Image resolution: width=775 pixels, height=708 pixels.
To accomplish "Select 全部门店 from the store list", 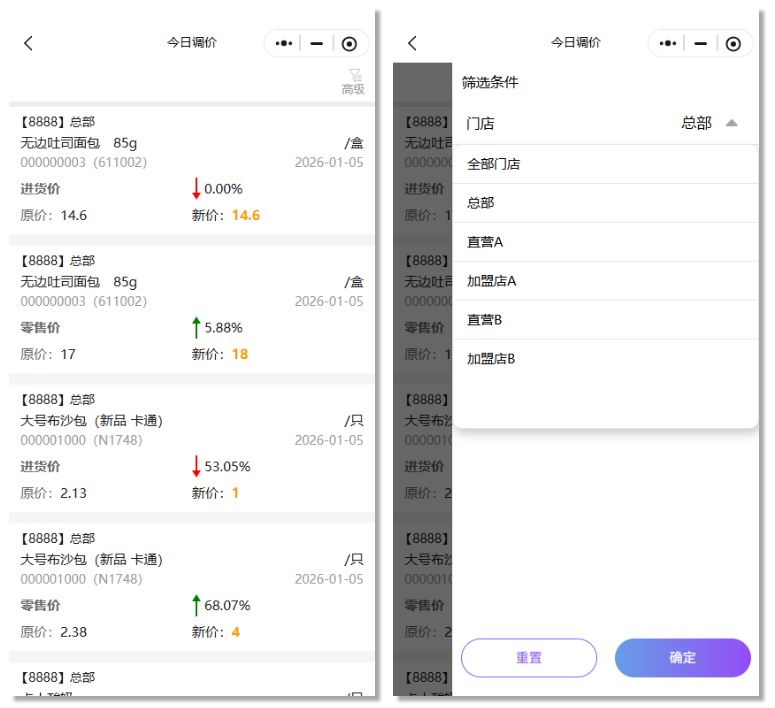I will tap(494, 164).
